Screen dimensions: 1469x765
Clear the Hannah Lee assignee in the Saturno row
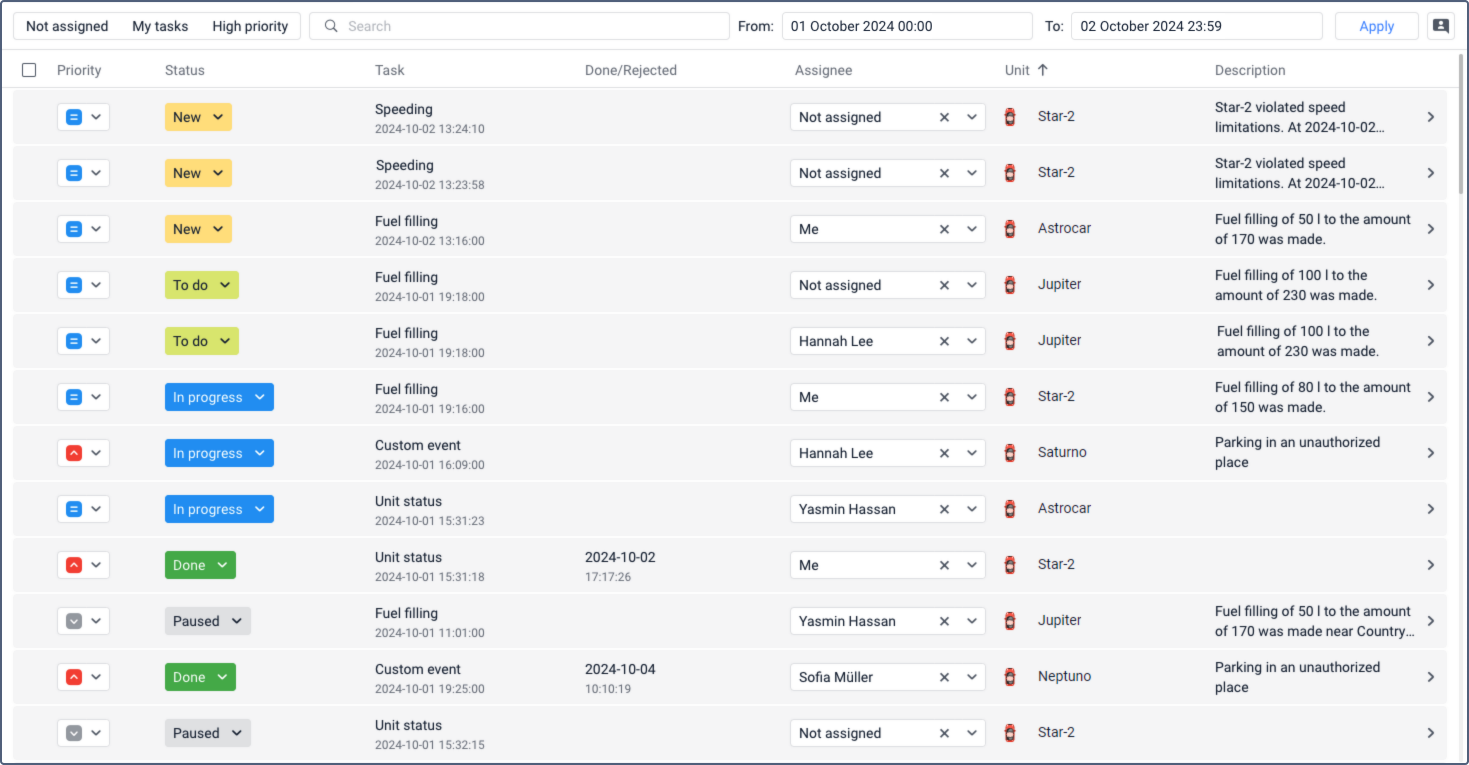[x=944, y=453]
